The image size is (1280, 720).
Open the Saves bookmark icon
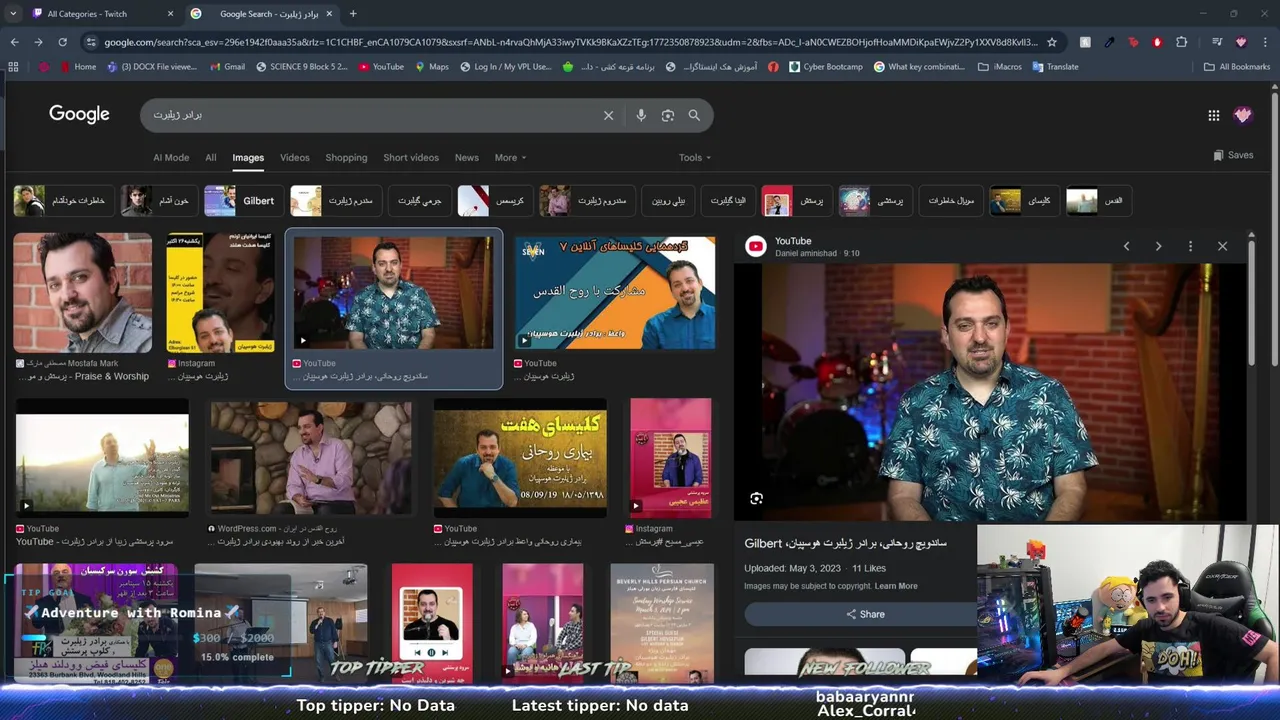1233,155
